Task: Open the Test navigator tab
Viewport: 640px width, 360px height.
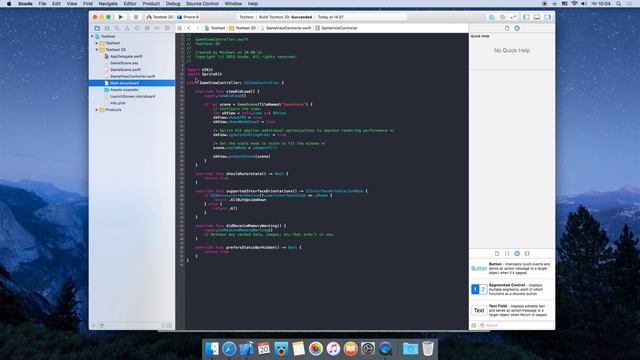Action: tap(137, 28)
